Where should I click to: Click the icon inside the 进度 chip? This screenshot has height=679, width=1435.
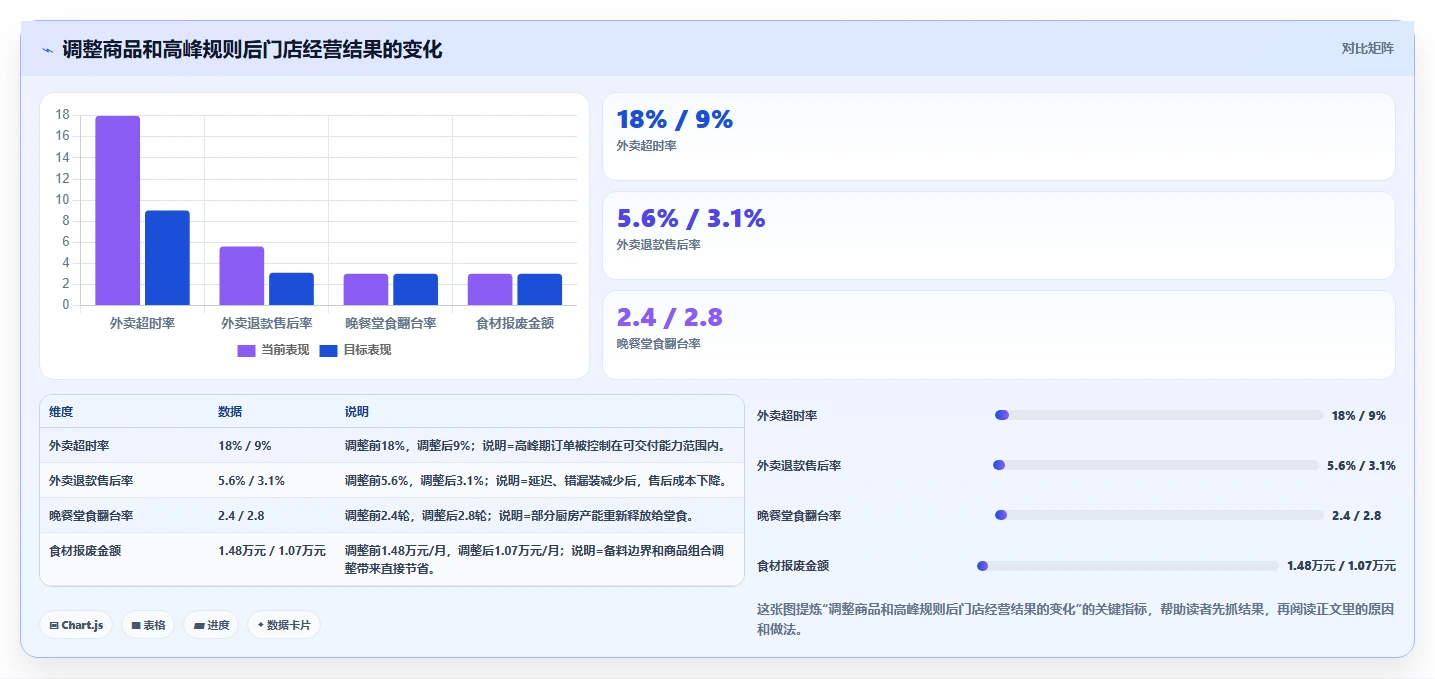pyautogui.click(x=198, y=625)
